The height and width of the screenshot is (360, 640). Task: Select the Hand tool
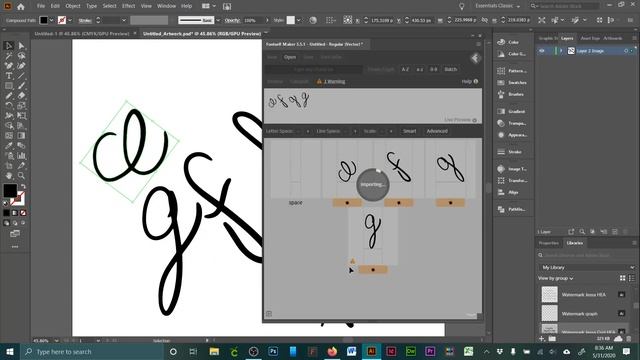(x=9, y=176)
